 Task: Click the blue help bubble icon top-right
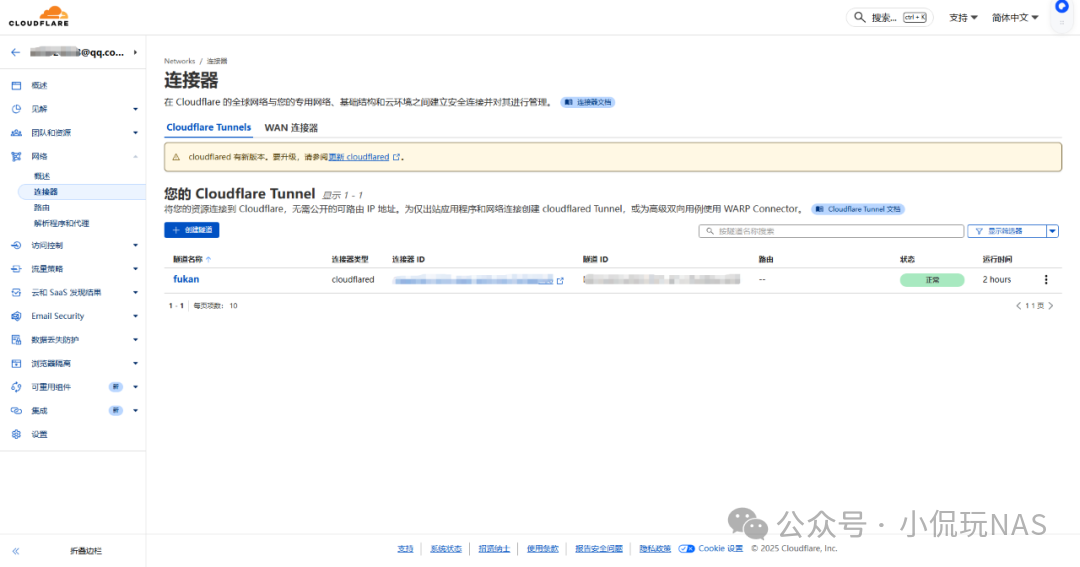point(1062,6)
